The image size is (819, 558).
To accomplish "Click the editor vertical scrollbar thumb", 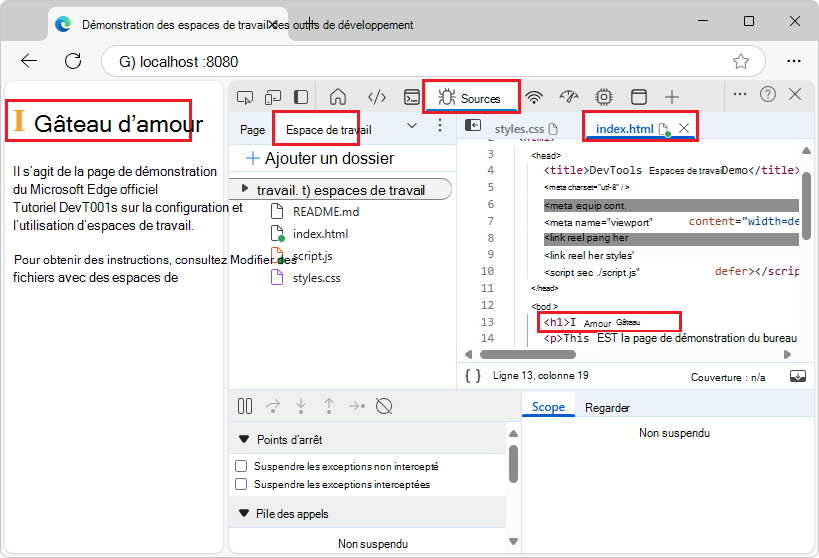I will pyautogui.click(x=806, y=205).
